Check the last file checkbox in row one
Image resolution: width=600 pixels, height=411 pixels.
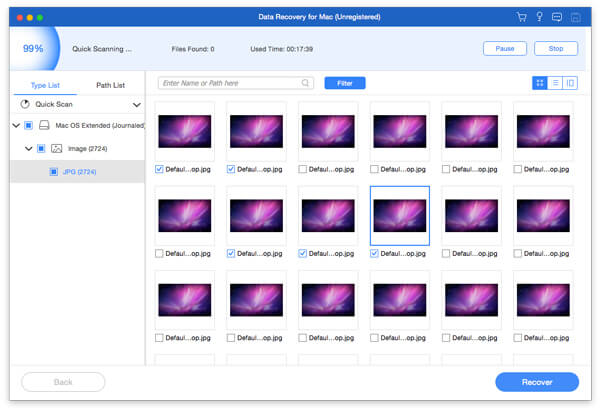point(517,169)
